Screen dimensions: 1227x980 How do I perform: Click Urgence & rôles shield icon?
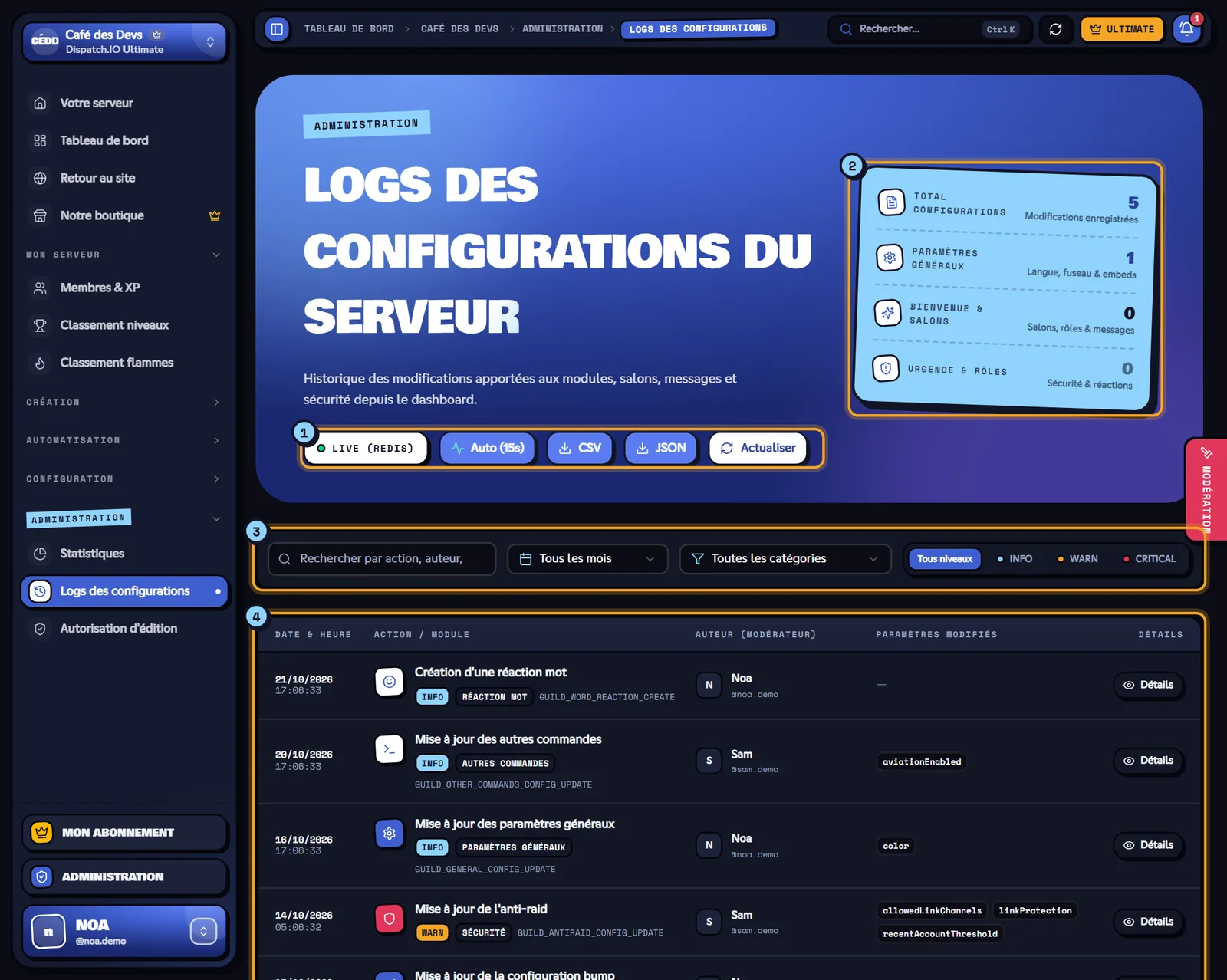click(x=886, y=368)
